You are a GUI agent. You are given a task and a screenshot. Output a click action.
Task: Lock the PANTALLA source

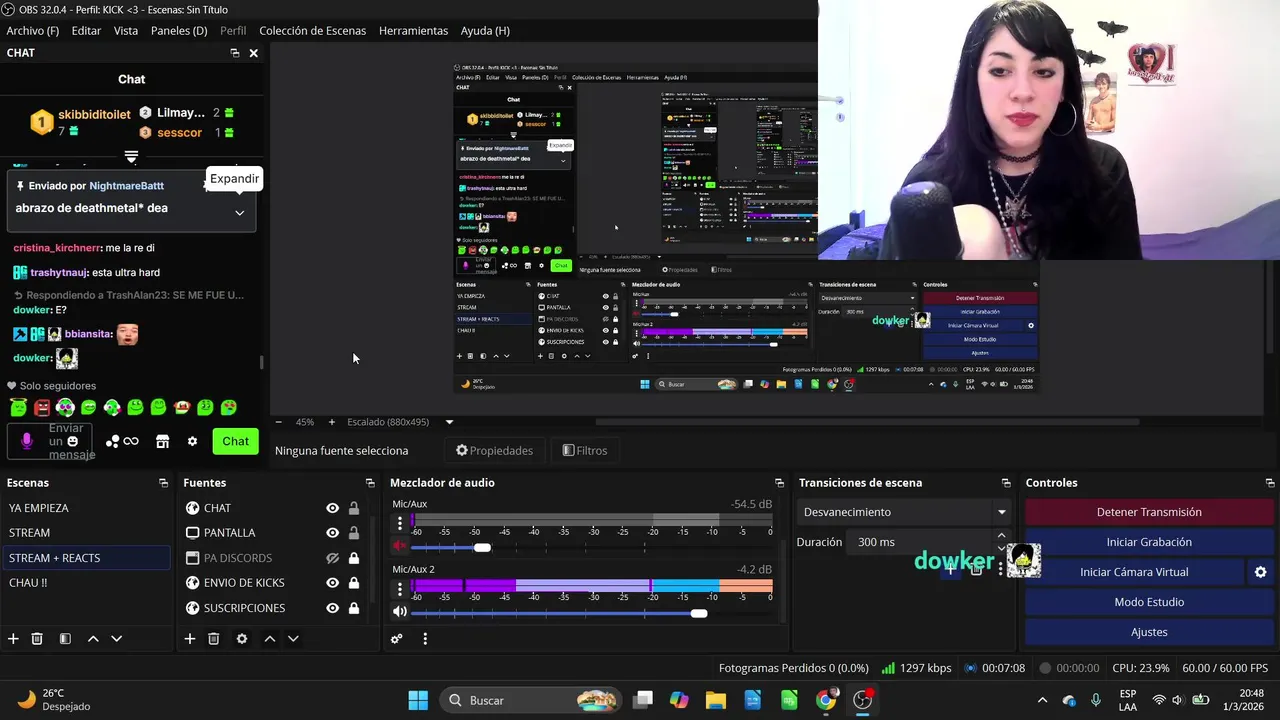(353, 533)
